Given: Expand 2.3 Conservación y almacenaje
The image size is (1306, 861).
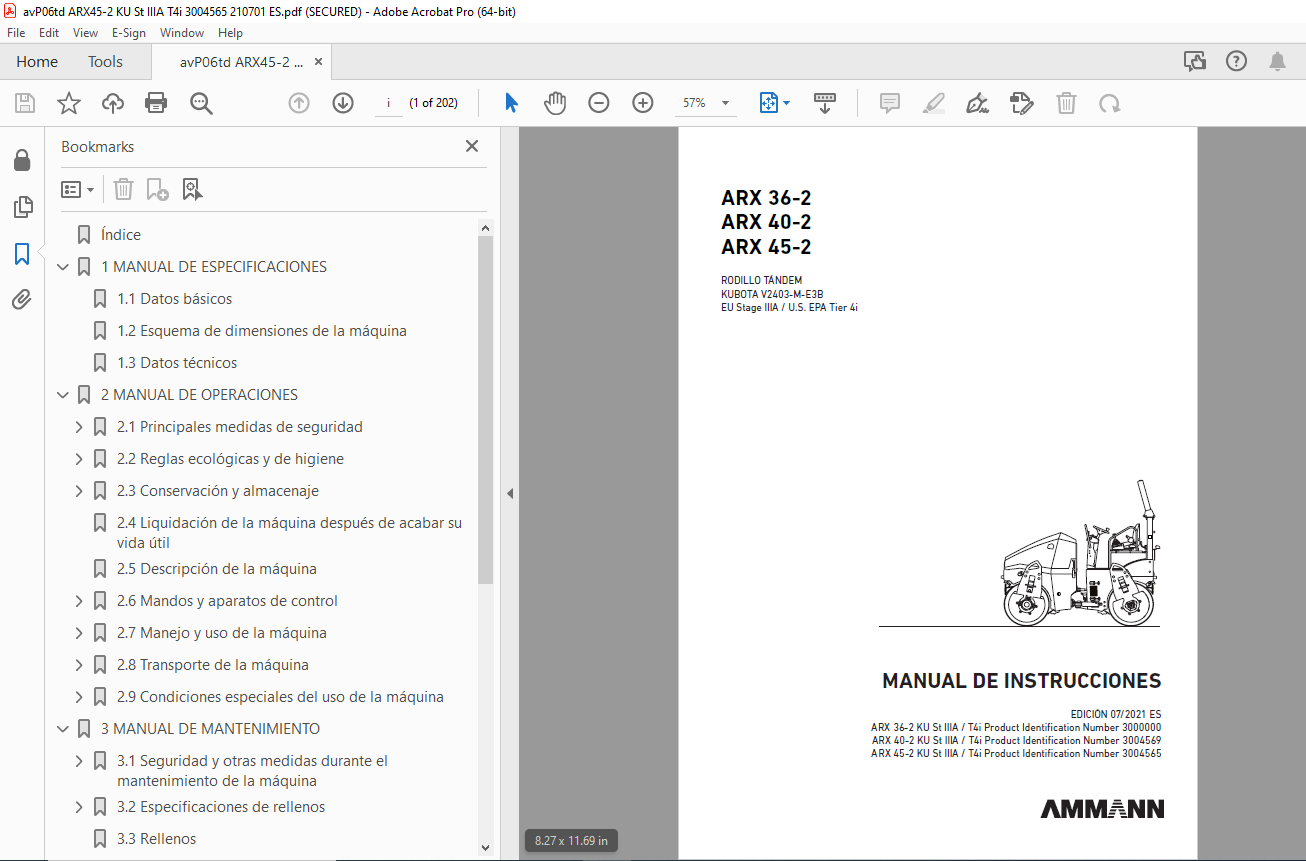Looking at the screenshot, I should point(79,491).
